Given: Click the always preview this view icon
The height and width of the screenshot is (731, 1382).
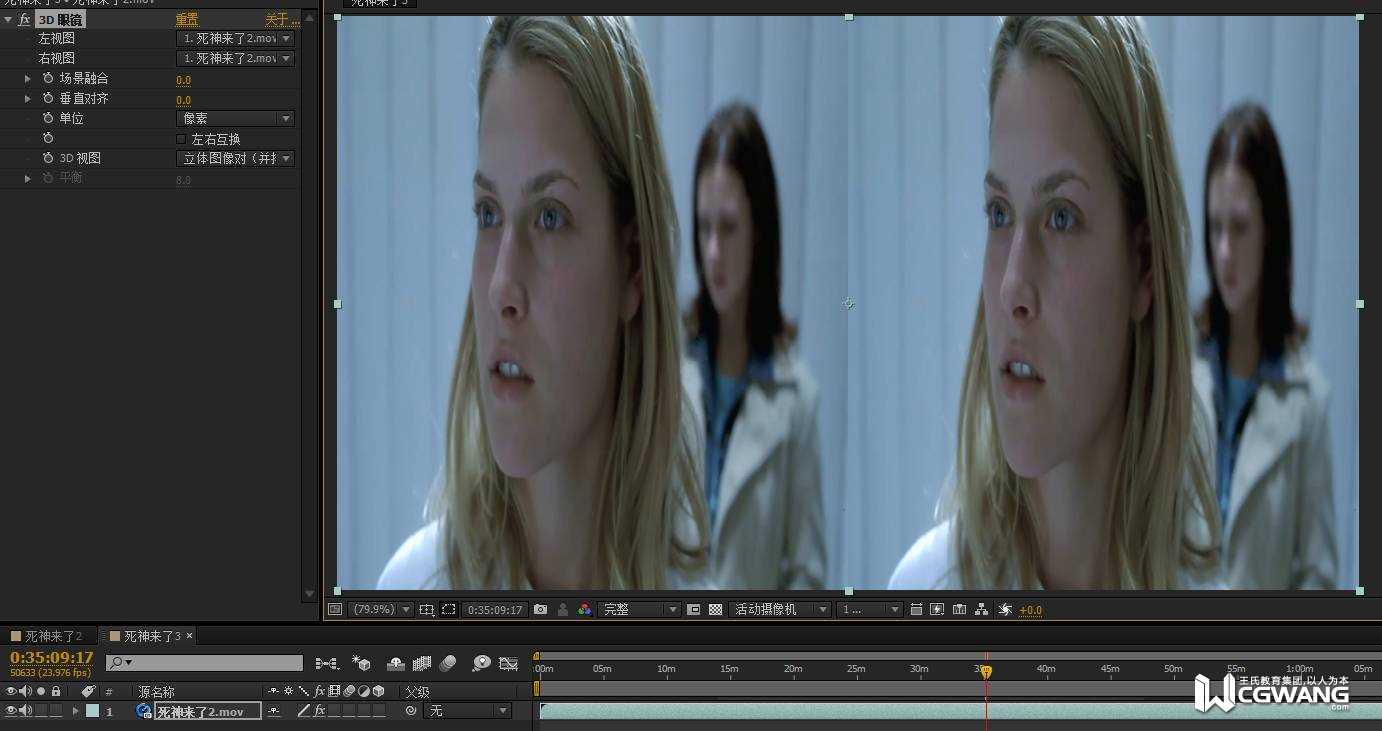Looking at the screenshot, I should tap(335, 609).
